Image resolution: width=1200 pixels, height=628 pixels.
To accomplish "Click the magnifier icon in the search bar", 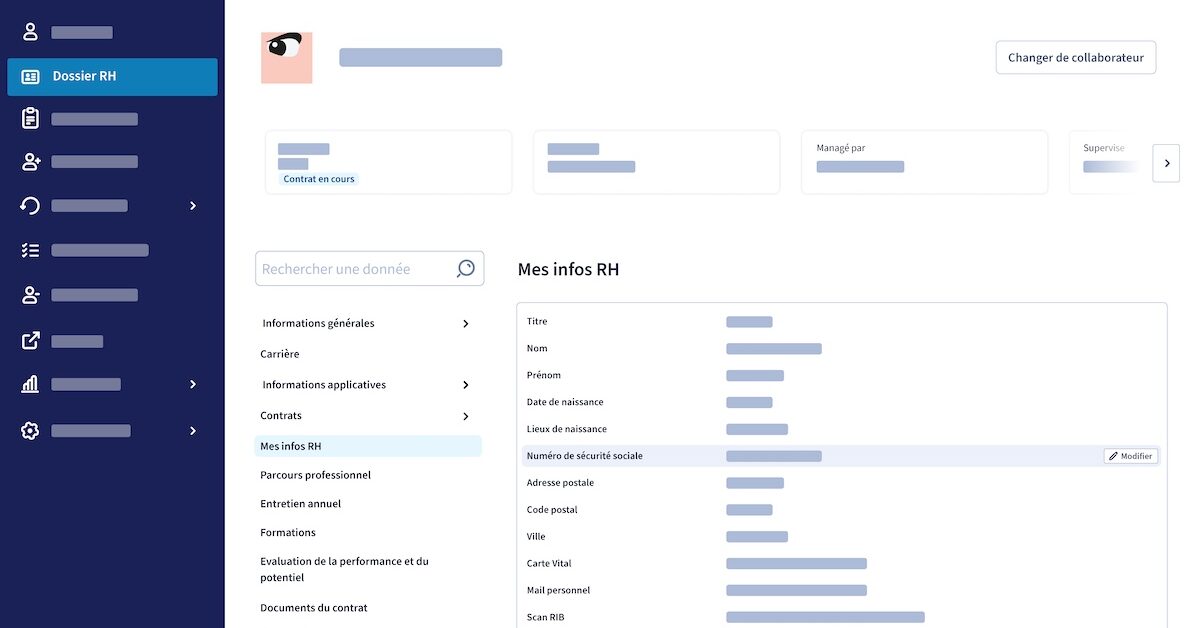I will pos(464,268).
